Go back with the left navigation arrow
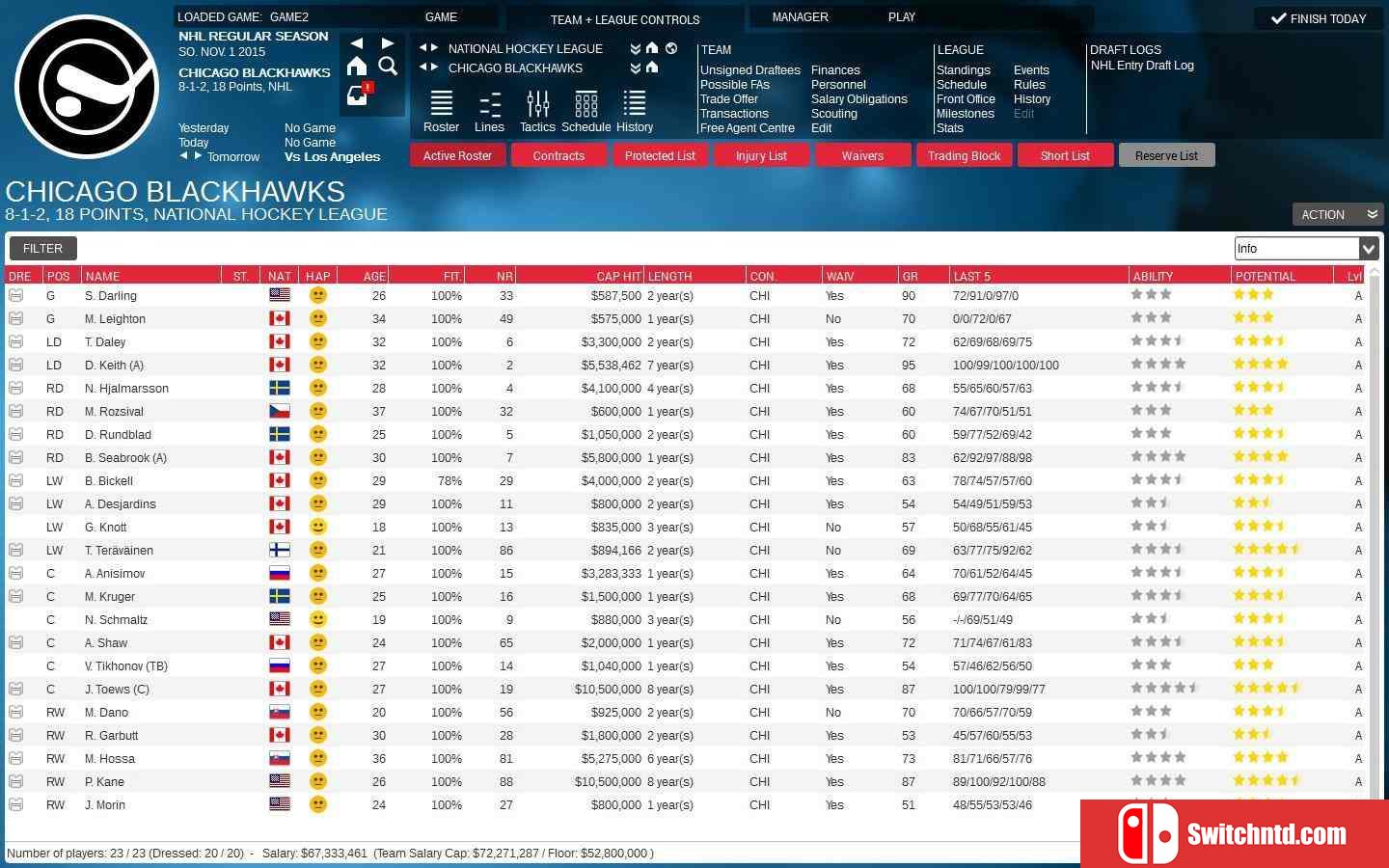 (357, 43)
